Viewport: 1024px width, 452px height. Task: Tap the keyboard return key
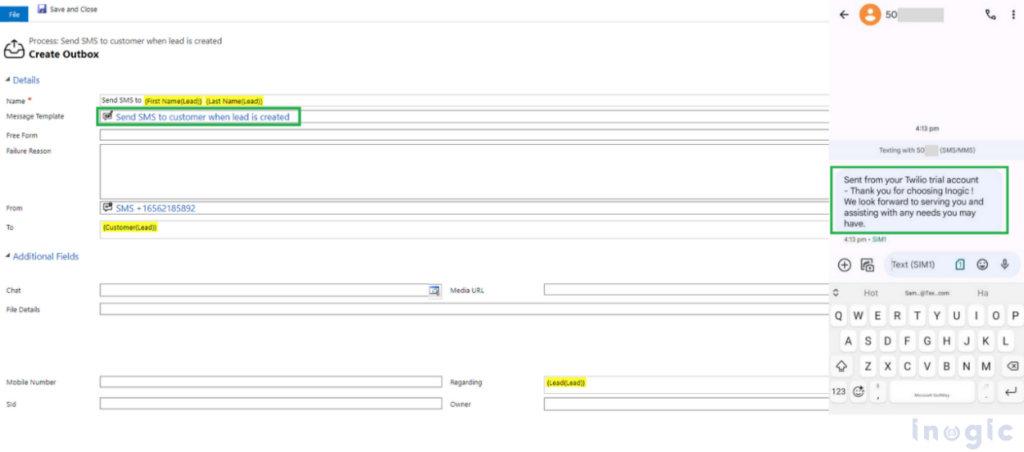1010,392
